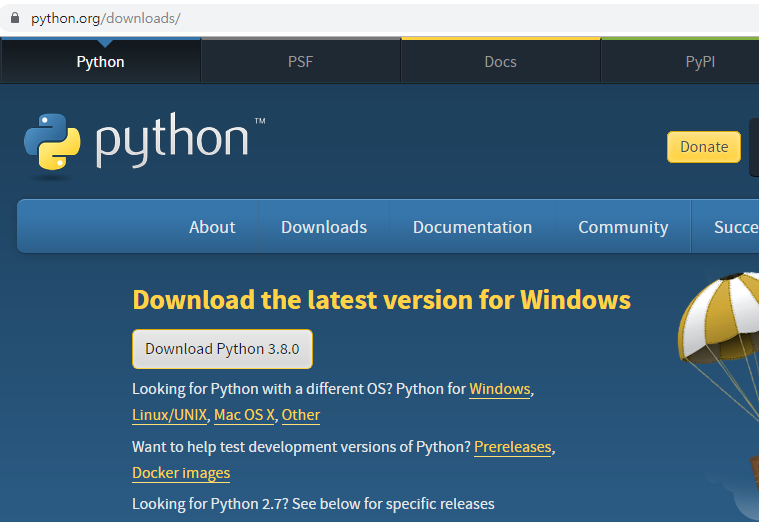Click the padlock icon in address bar
759x522 pixels.
click(15, 18)
